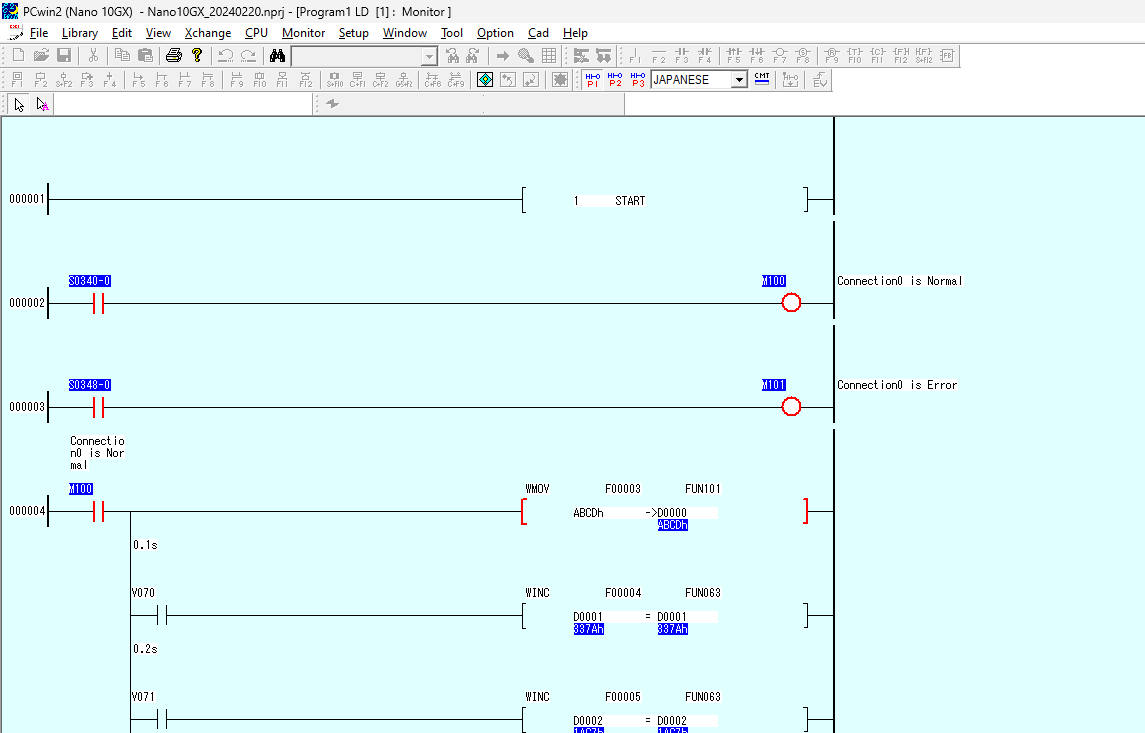
Task: Click the C+F9 icon in second row
Action: click(456, 80)
